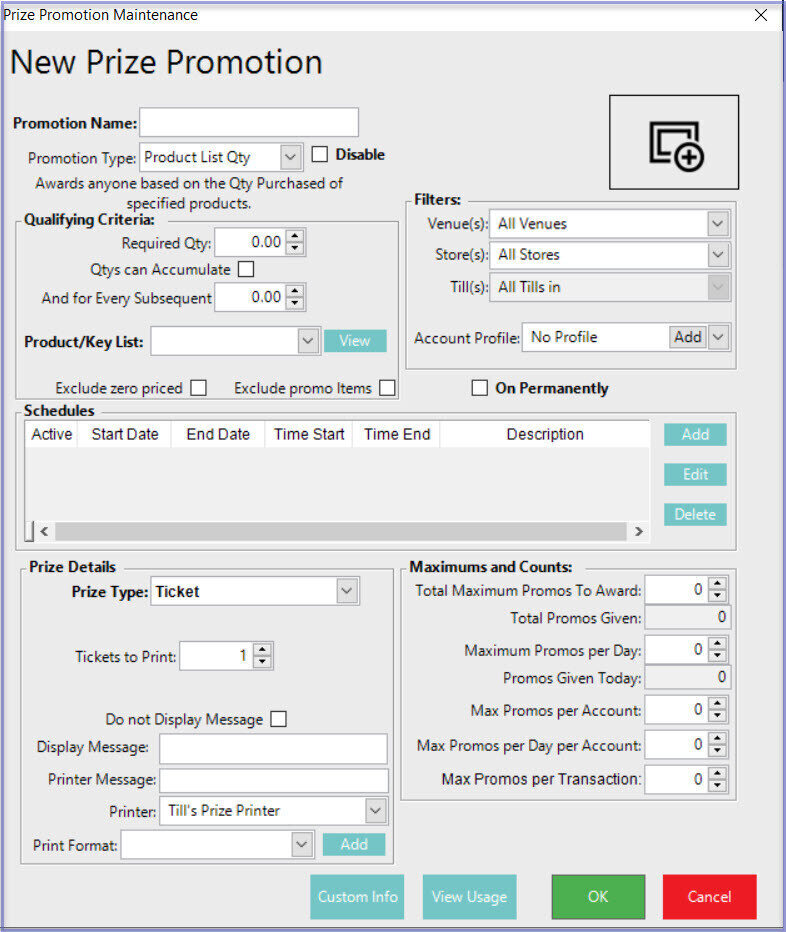Image resolution: width=786 pixels, height=932 pixels.
Task: Enable the Disable checkbox
Action: coord(320,155)
